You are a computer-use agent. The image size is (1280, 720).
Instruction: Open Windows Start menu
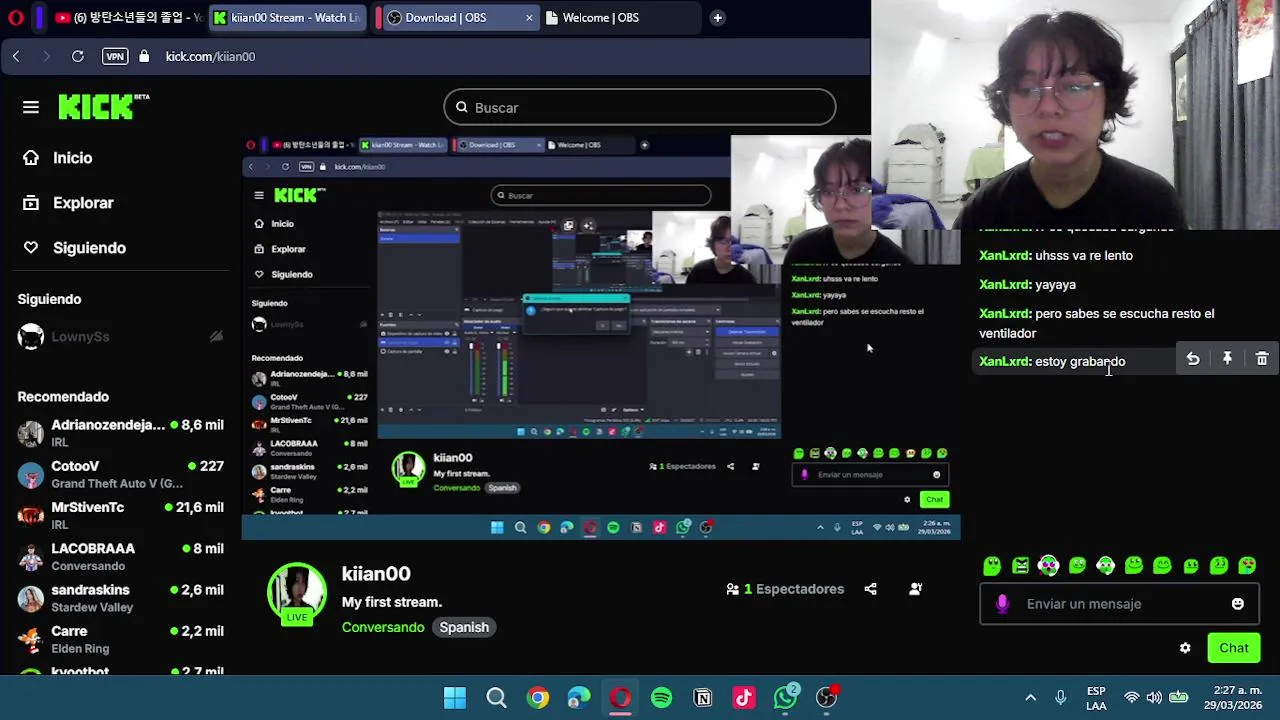point(455,698)
